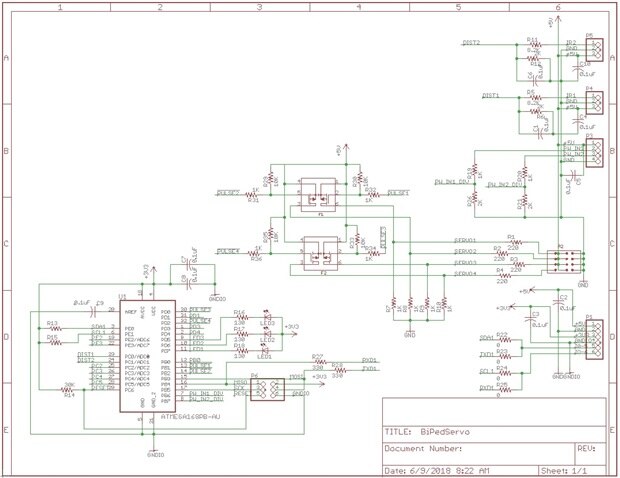Select resistor R24 on the SCL1 line
620x478 pixels.
point(504,373)
